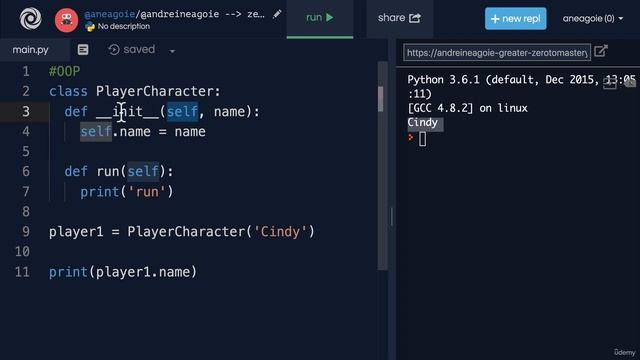Expand the saved versions dropdown arrow
640x360 pixels.
[x=172, y=51]
